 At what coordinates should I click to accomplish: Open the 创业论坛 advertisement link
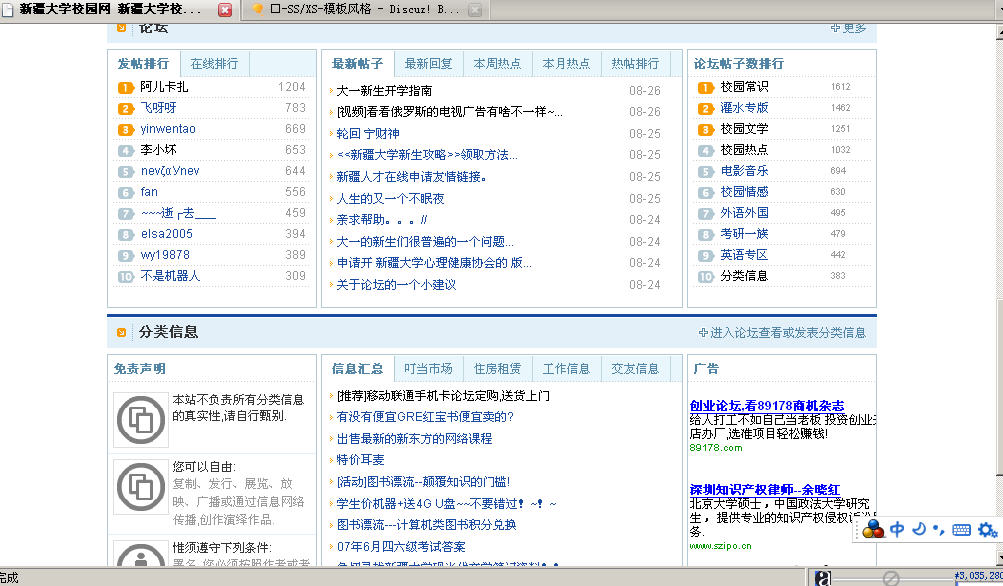766,405
